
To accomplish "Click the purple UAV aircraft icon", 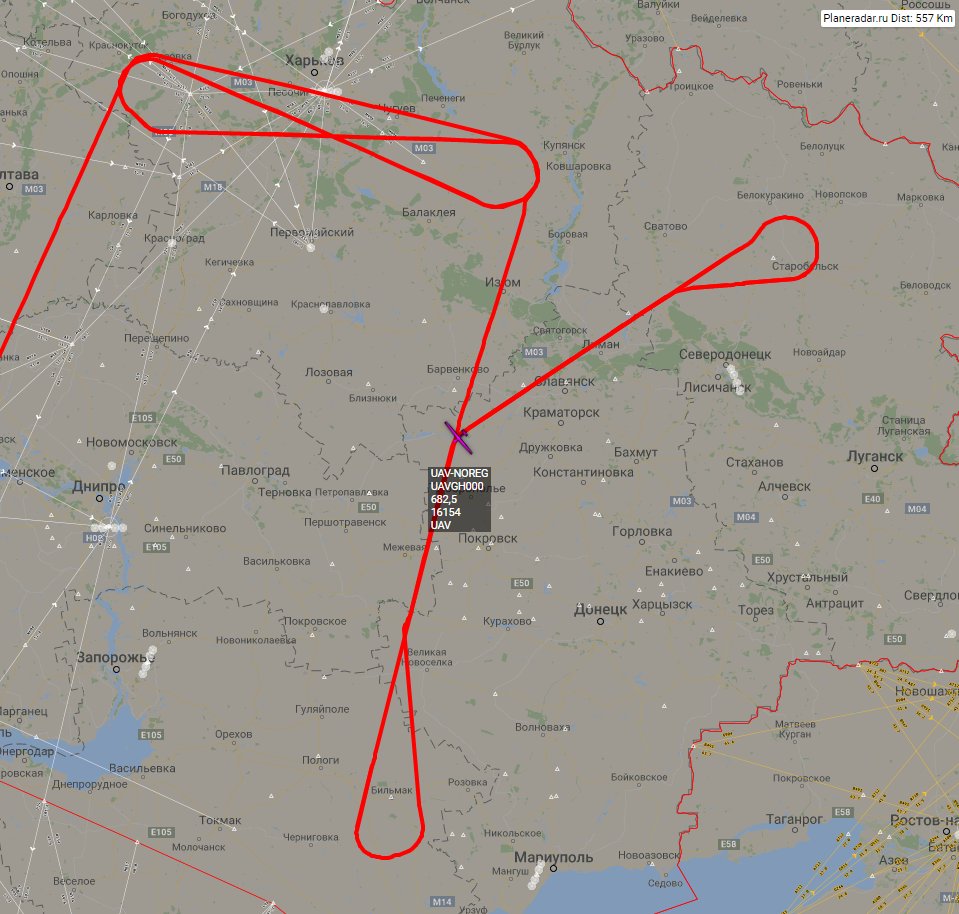I will pyautogui.click(x=458, y=437).
